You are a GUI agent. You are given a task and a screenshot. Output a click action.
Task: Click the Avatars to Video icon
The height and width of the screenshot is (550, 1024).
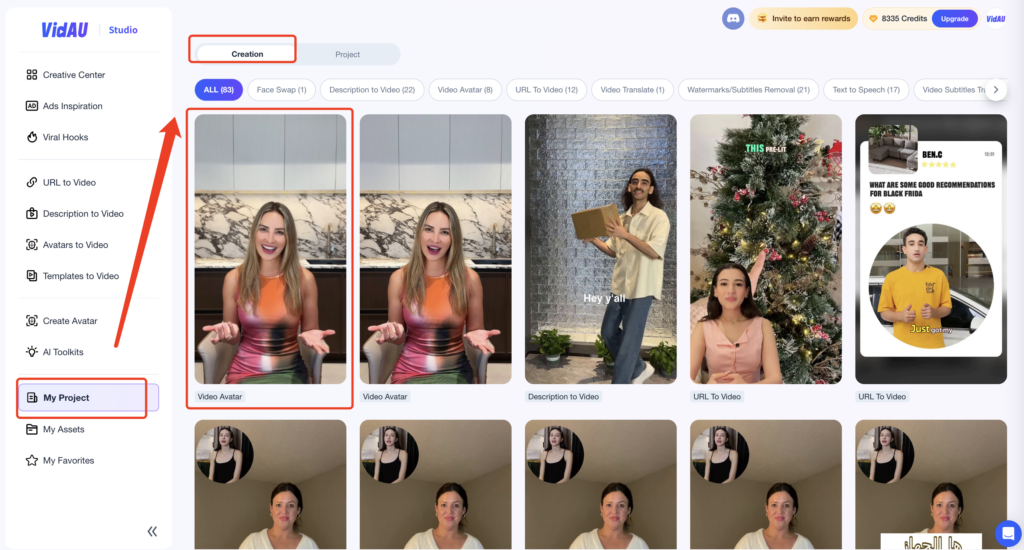click(31, 245)
